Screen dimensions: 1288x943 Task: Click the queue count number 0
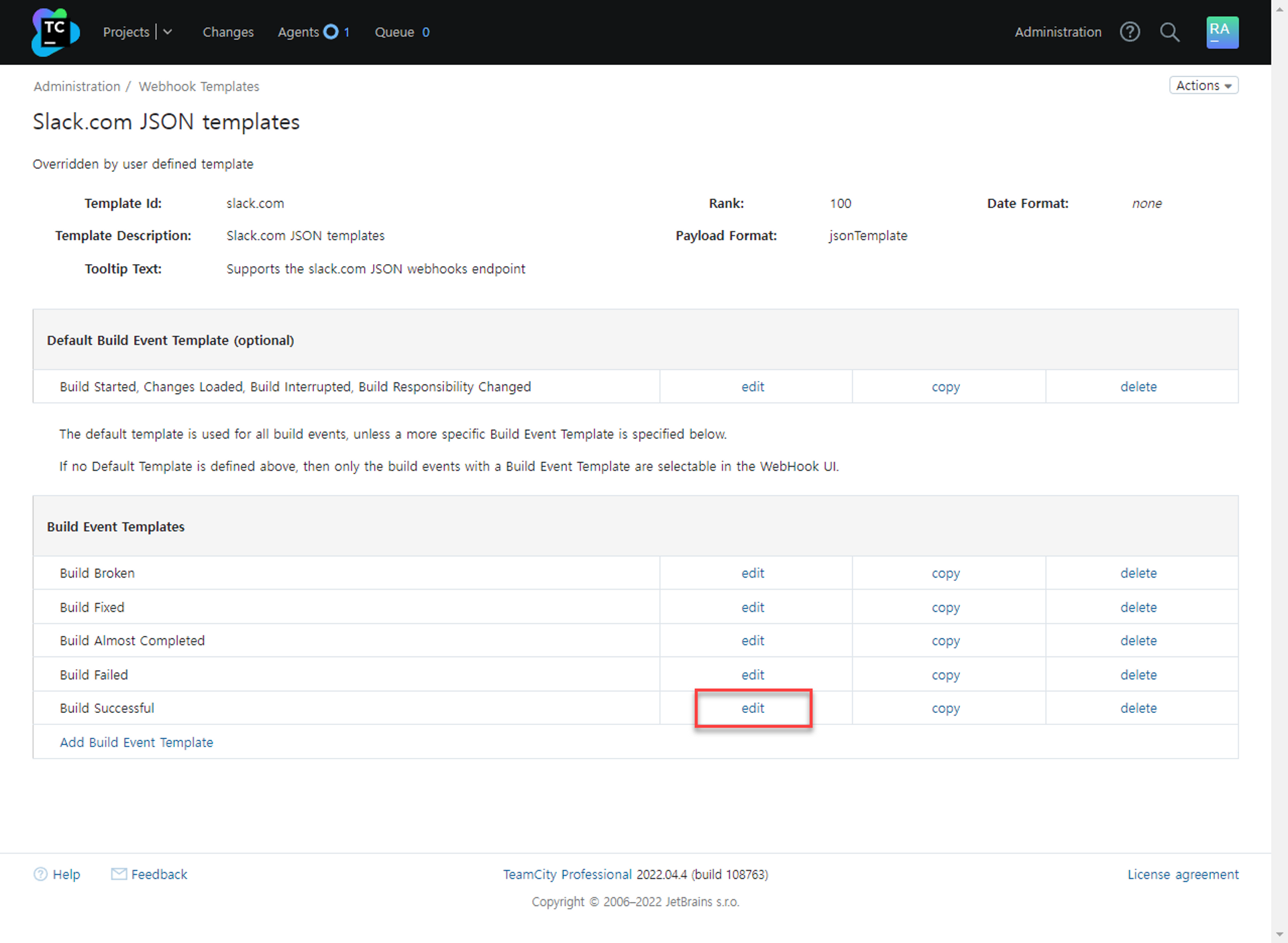coord(425,32)
